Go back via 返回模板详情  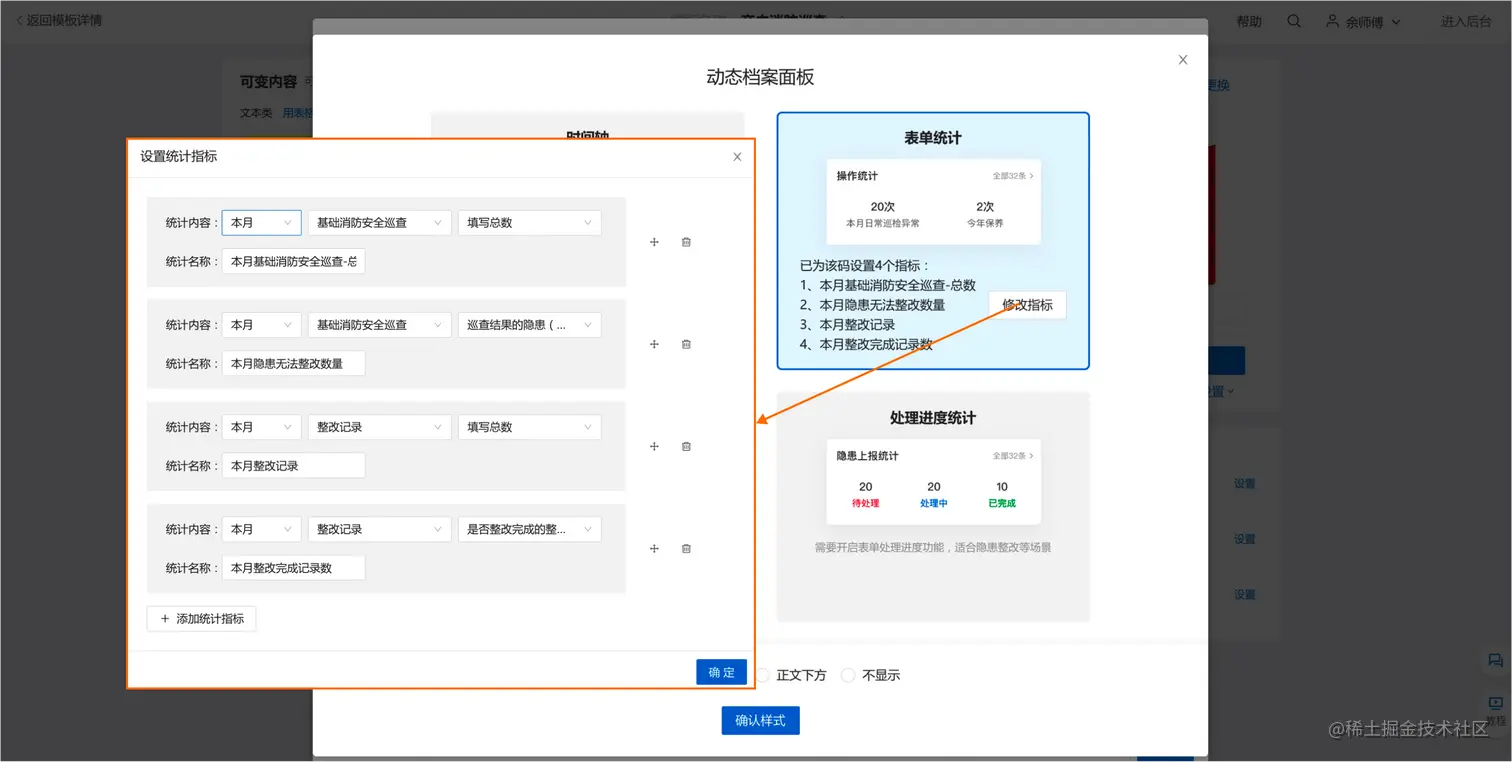[x=58, y=20]
